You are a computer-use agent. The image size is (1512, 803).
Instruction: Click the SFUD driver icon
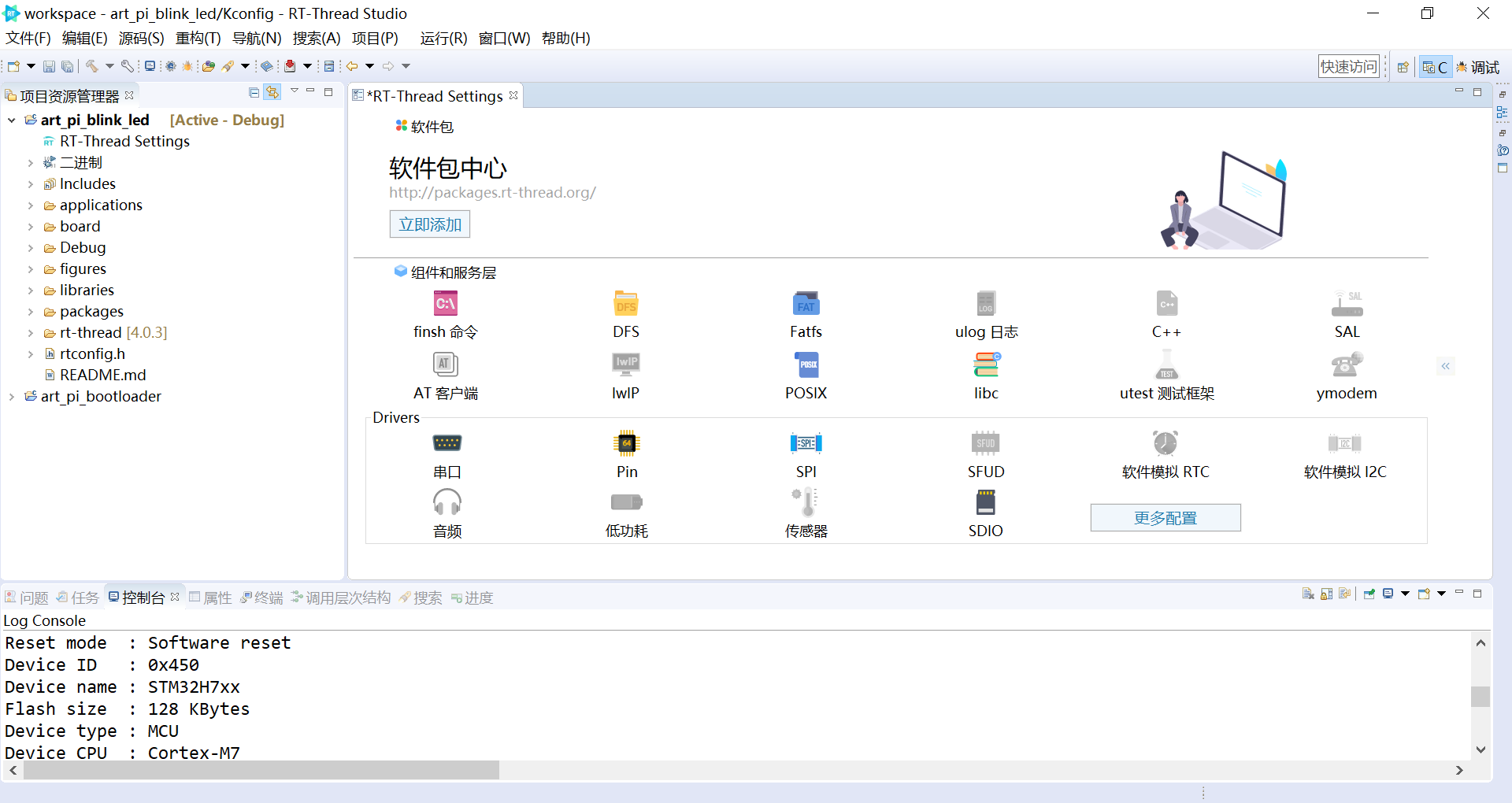coord(986,443)
